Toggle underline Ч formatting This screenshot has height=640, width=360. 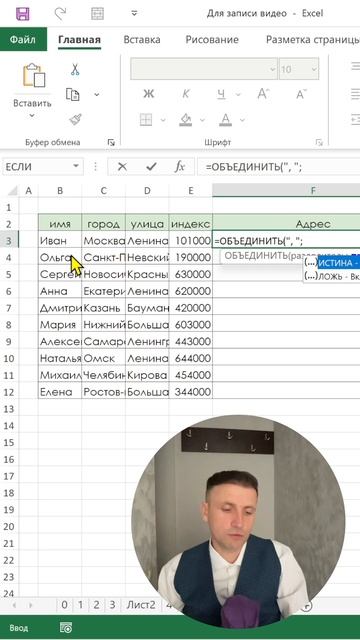pyautogui.click(x=221, y=95)
